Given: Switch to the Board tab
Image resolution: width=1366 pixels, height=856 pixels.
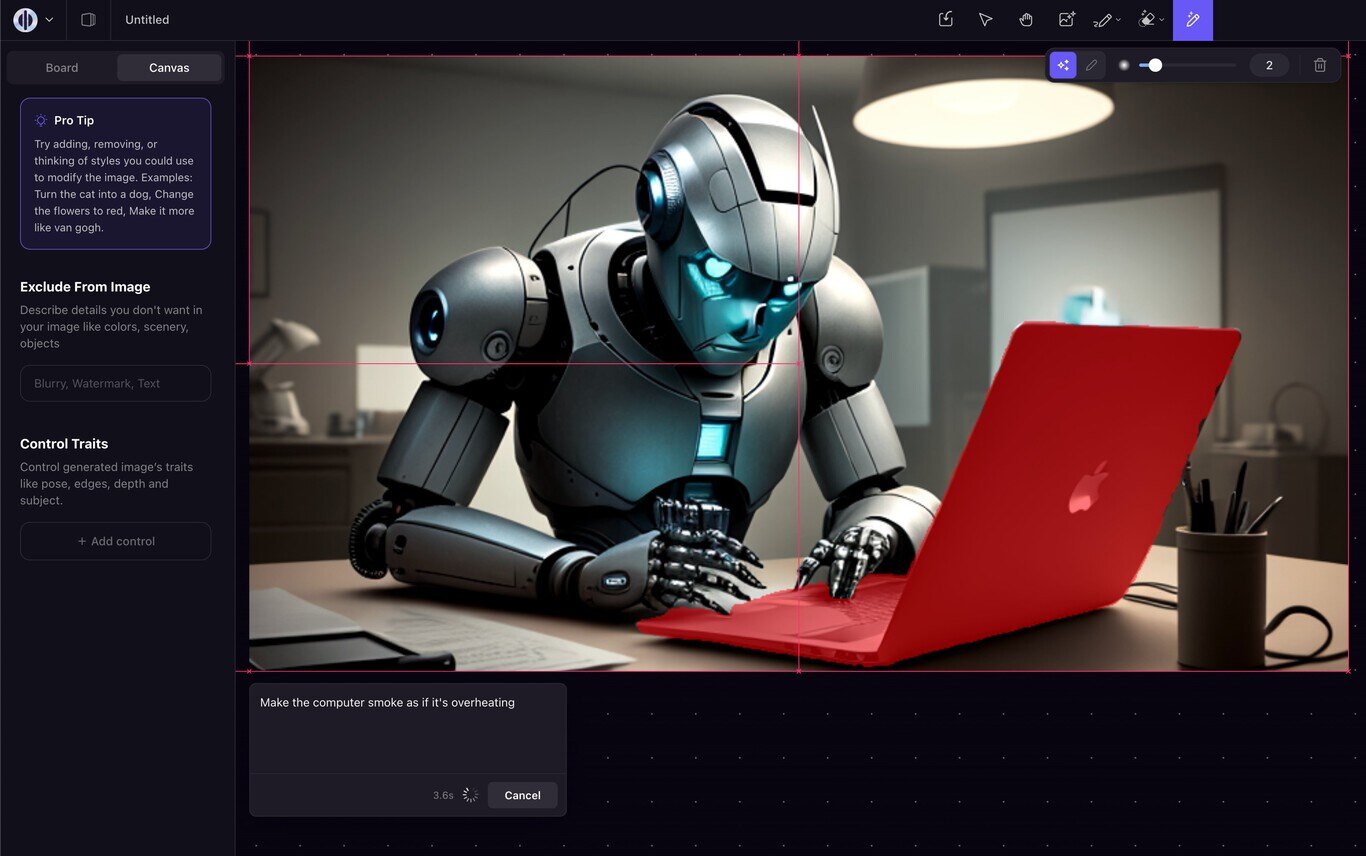Looking at the screenshot, I should point(62,68).
